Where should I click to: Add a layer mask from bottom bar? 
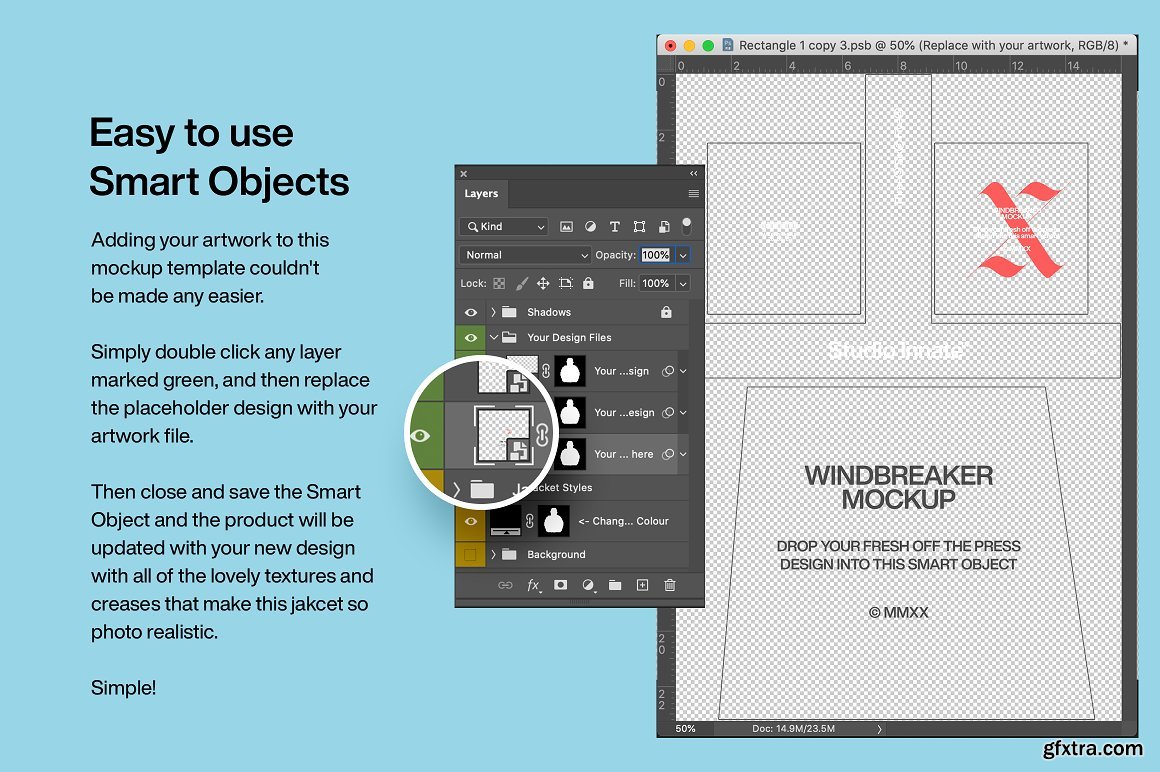click(561, 585)
